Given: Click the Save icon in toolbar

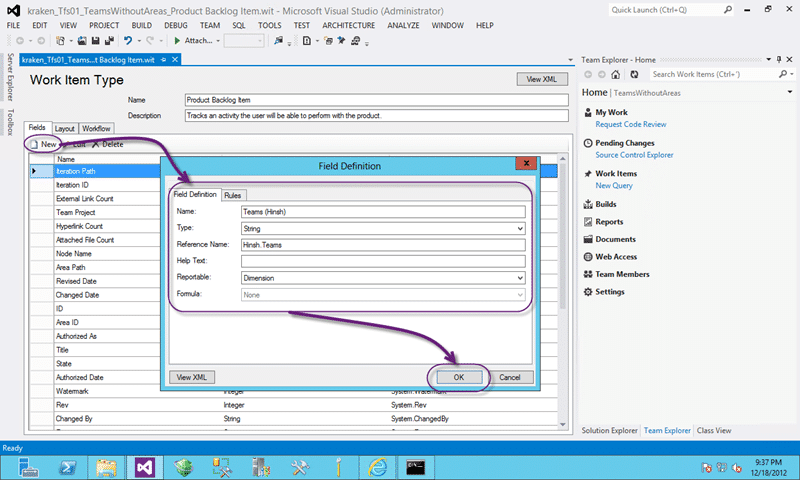Looking at the screenshot, I should click(95, 41).
